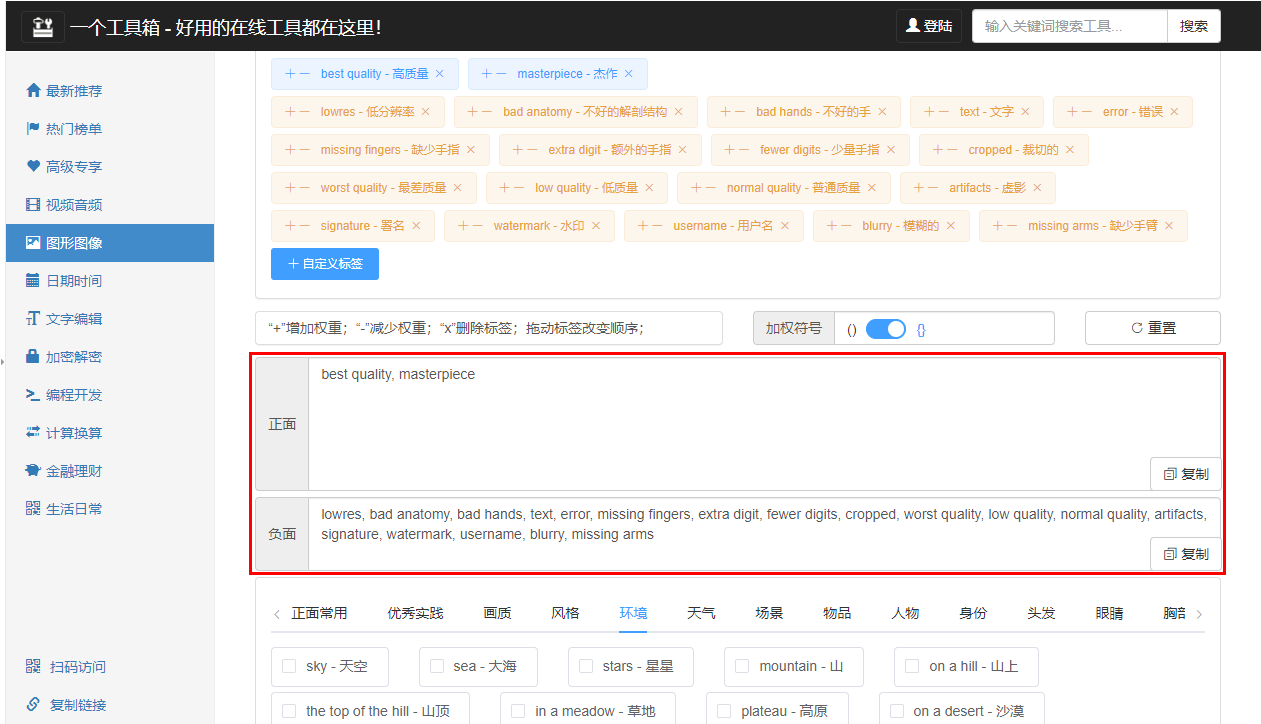Increase weight of best quality tag with plus
The height and width of the screenshot is (724, 1261).
[x=291, y=74]
